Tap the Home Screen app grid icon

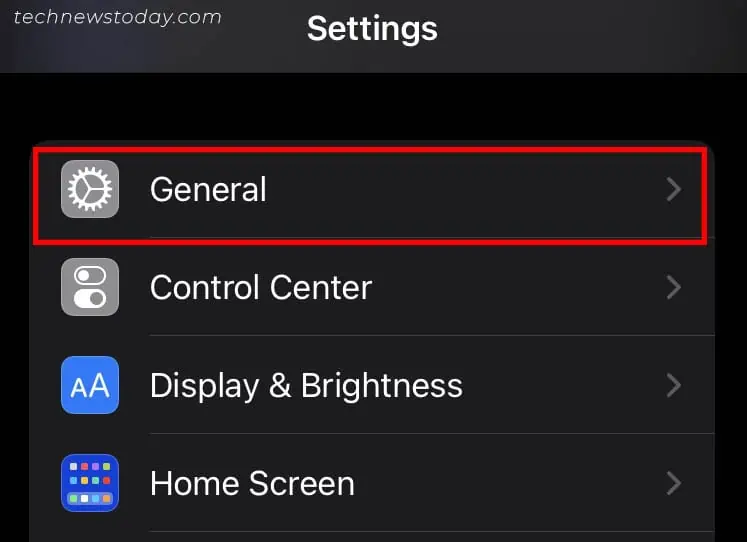pyautogui.click(x=90, y=483)
